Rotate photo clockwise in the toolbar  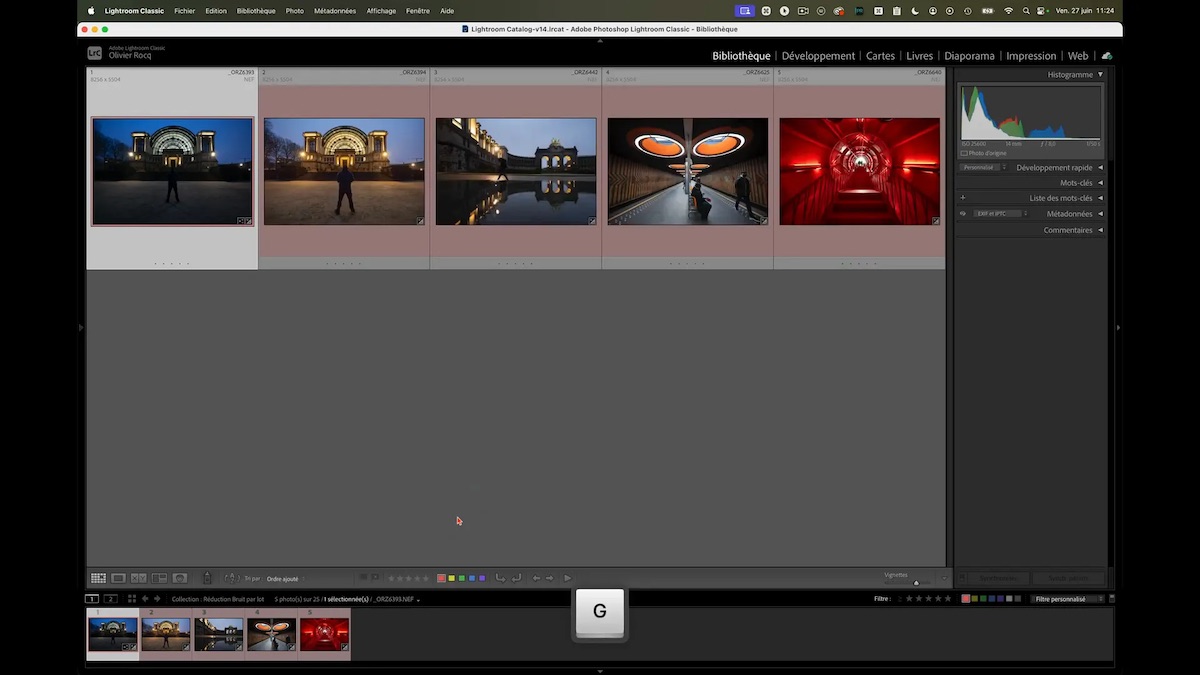pyautogui.click(x=516, y=578)
